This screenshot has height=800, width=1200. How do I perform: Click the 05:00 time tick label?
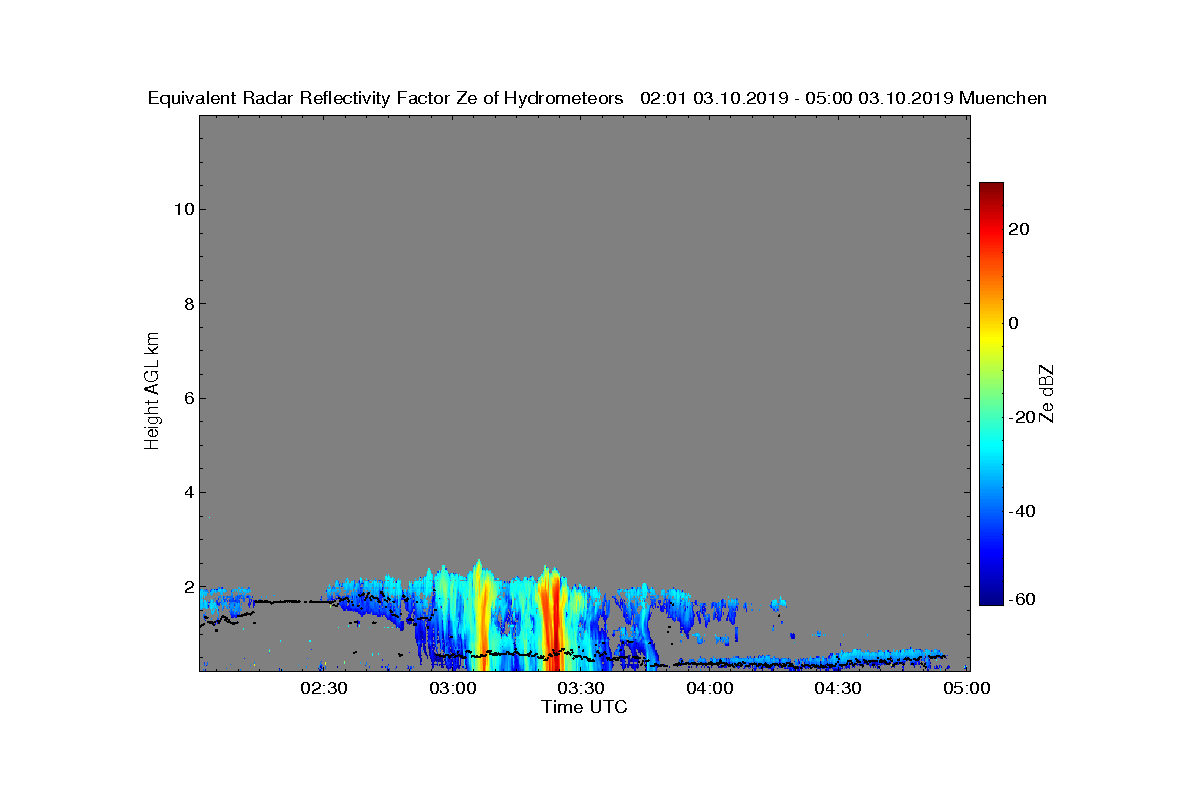(x=966, y=688)
